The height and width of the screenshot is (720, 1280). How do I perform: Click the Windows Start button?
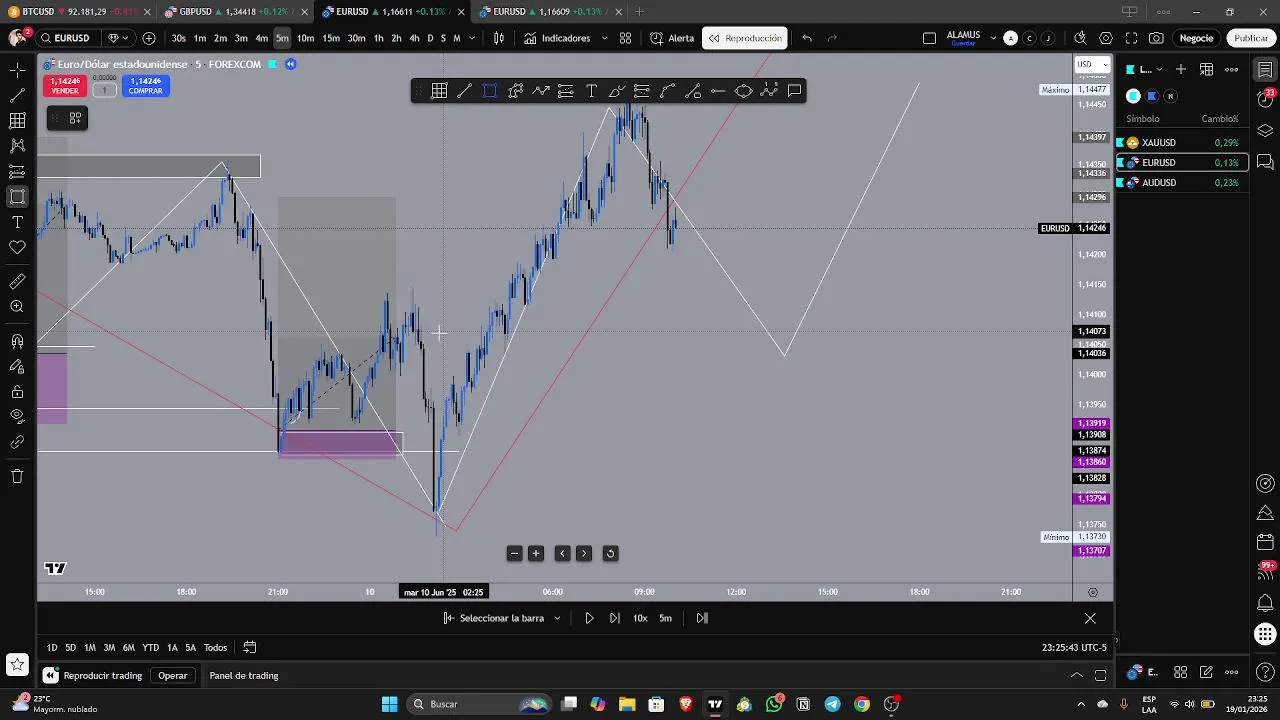(x=389, y=704)
